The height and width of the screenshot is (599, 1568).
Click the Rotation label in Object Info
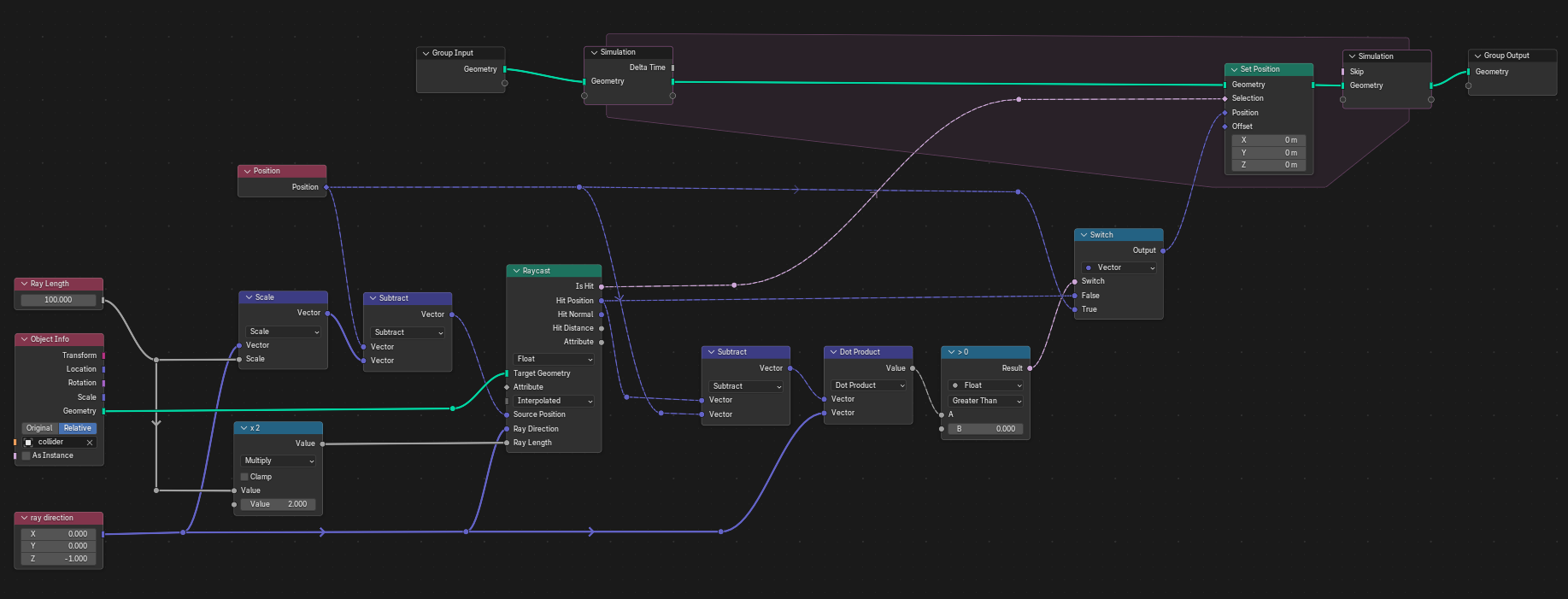(x=82, y=383)
